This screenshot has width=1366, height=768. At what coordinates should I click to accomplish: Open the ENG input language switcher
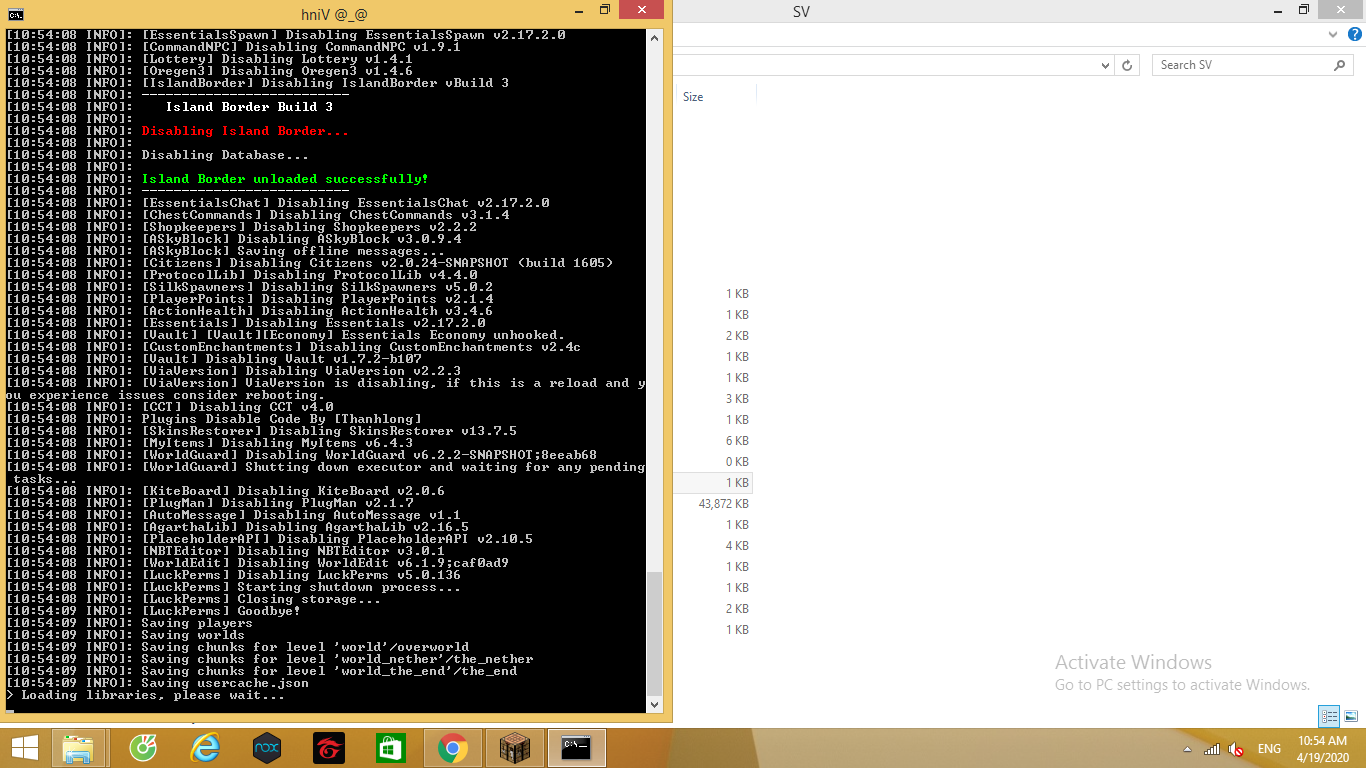click(x=1269, y=749)
